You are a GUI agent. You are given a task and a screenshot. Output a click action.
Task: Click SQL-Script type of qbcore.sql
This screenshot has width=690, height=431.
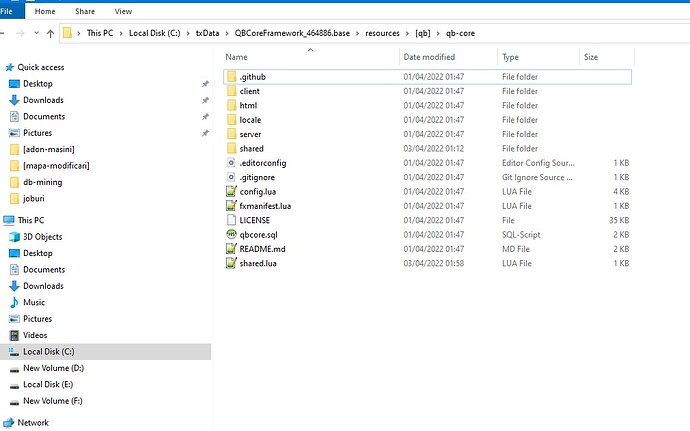(x=521, y=235)
